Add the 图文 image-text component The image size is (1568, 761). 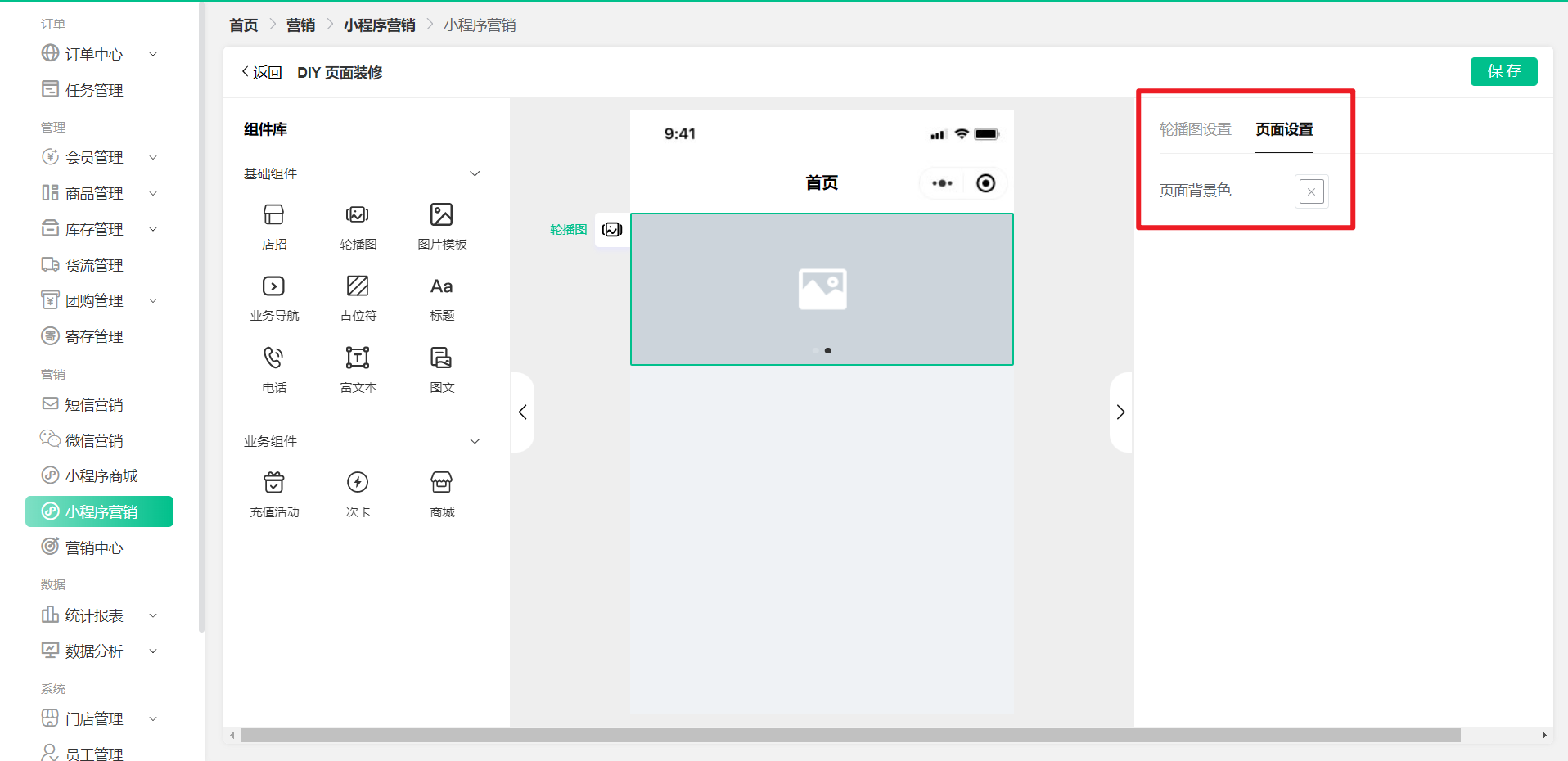(442, 370)
